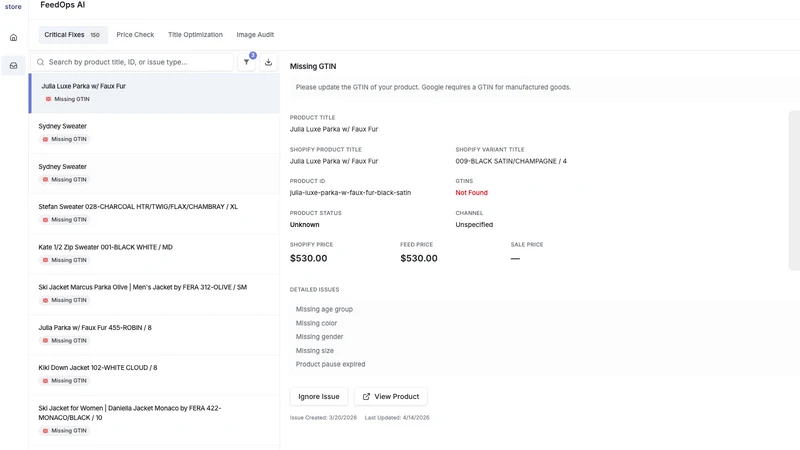Click the View Product button
Image resolution: width=800 pixels, height=450 pixels.
391,396
